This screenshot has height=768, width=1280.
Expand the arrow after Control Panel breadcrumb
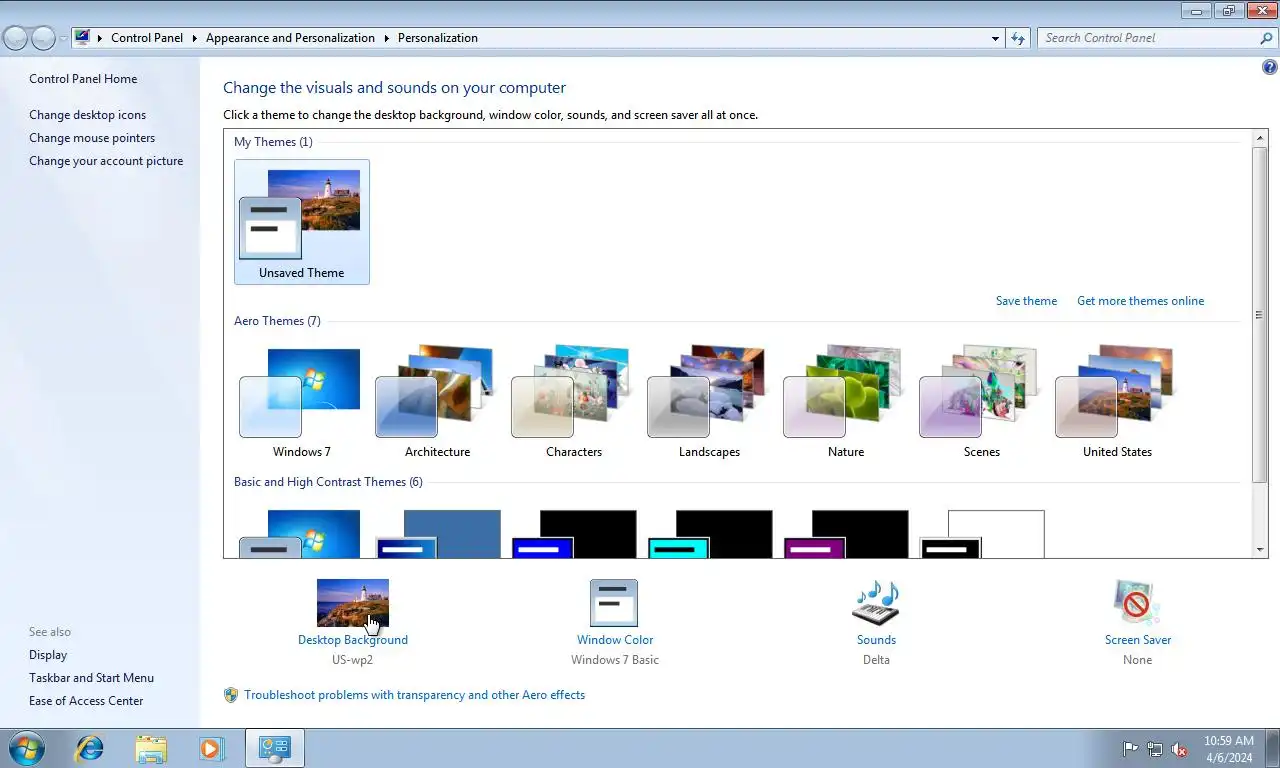(x=194, y=38)
